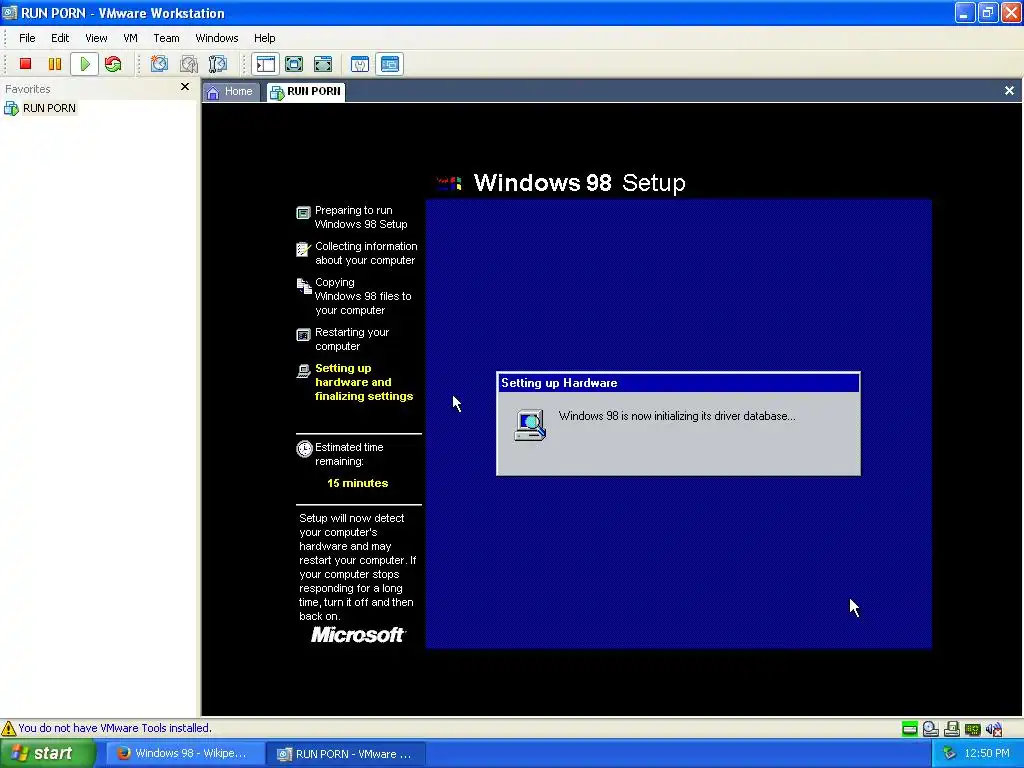This screenshot has height=768, width=1024.
Task: Click the Setting up hardware and finalizing settings step
Action: pos(364,382)
